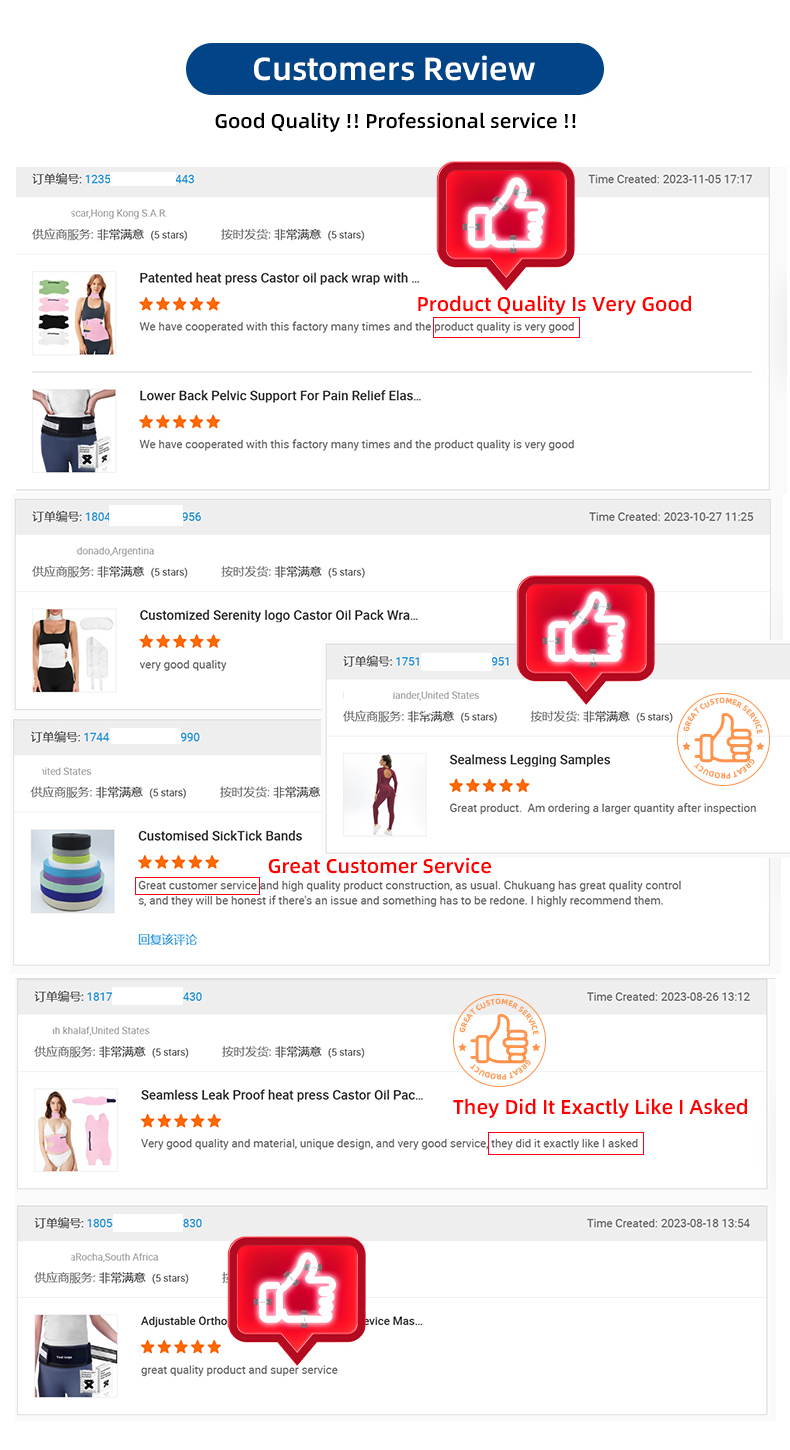Click the Customers Review banner button
This screenshot has width=790, height=1450.
394,69
